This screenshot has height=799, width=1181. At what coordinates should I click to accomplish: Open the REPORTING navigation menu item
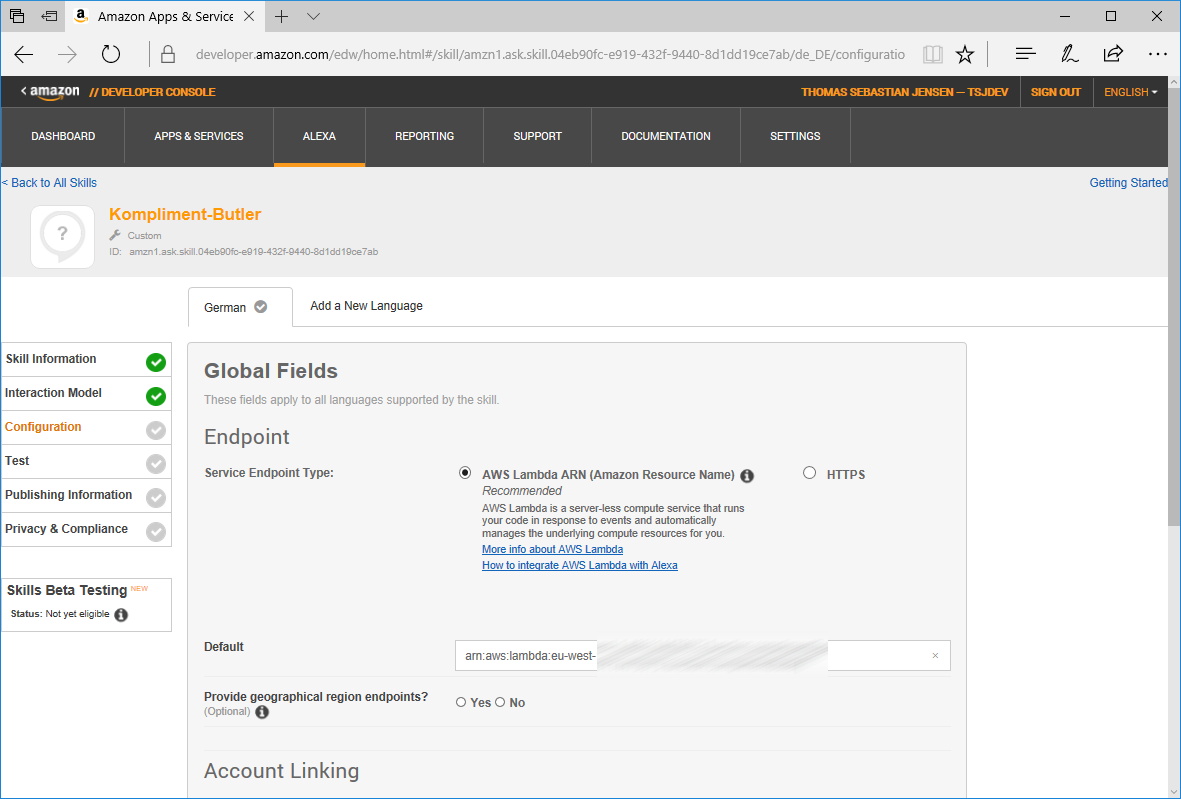tap(424, 136)
